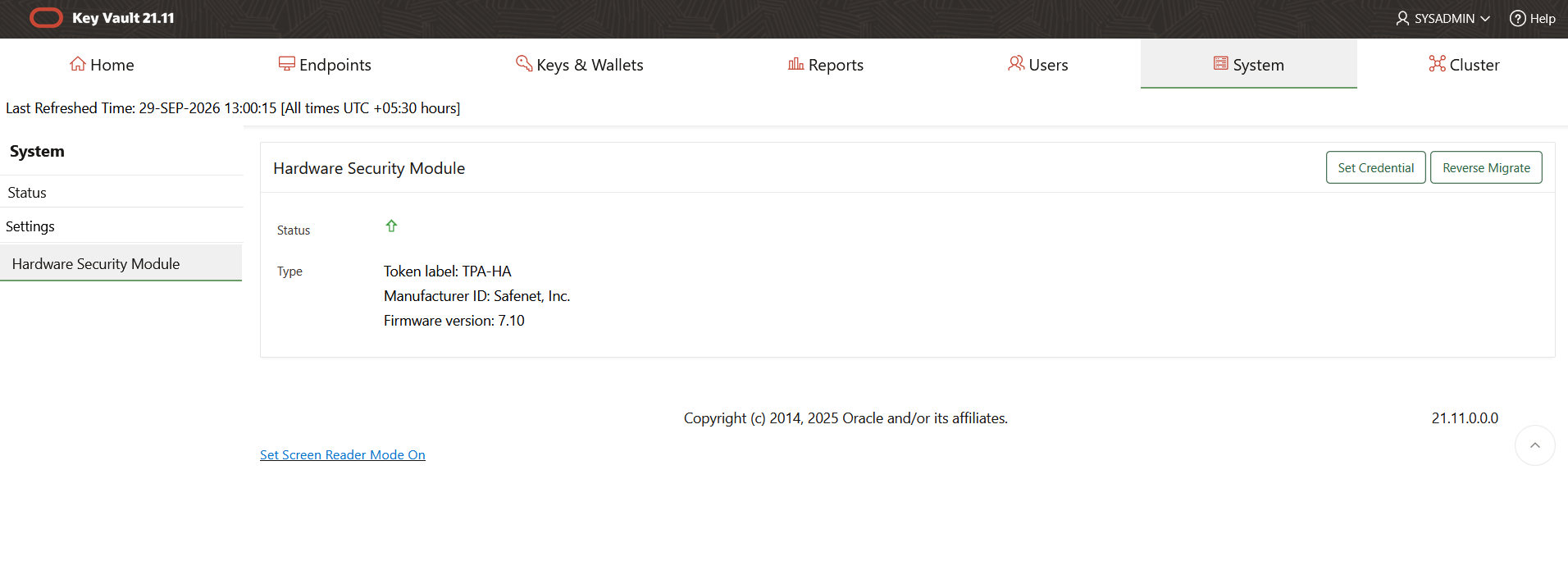The image size is (1568, 584).
Task: Open the Home tab
Action: (x=102, y=64)
